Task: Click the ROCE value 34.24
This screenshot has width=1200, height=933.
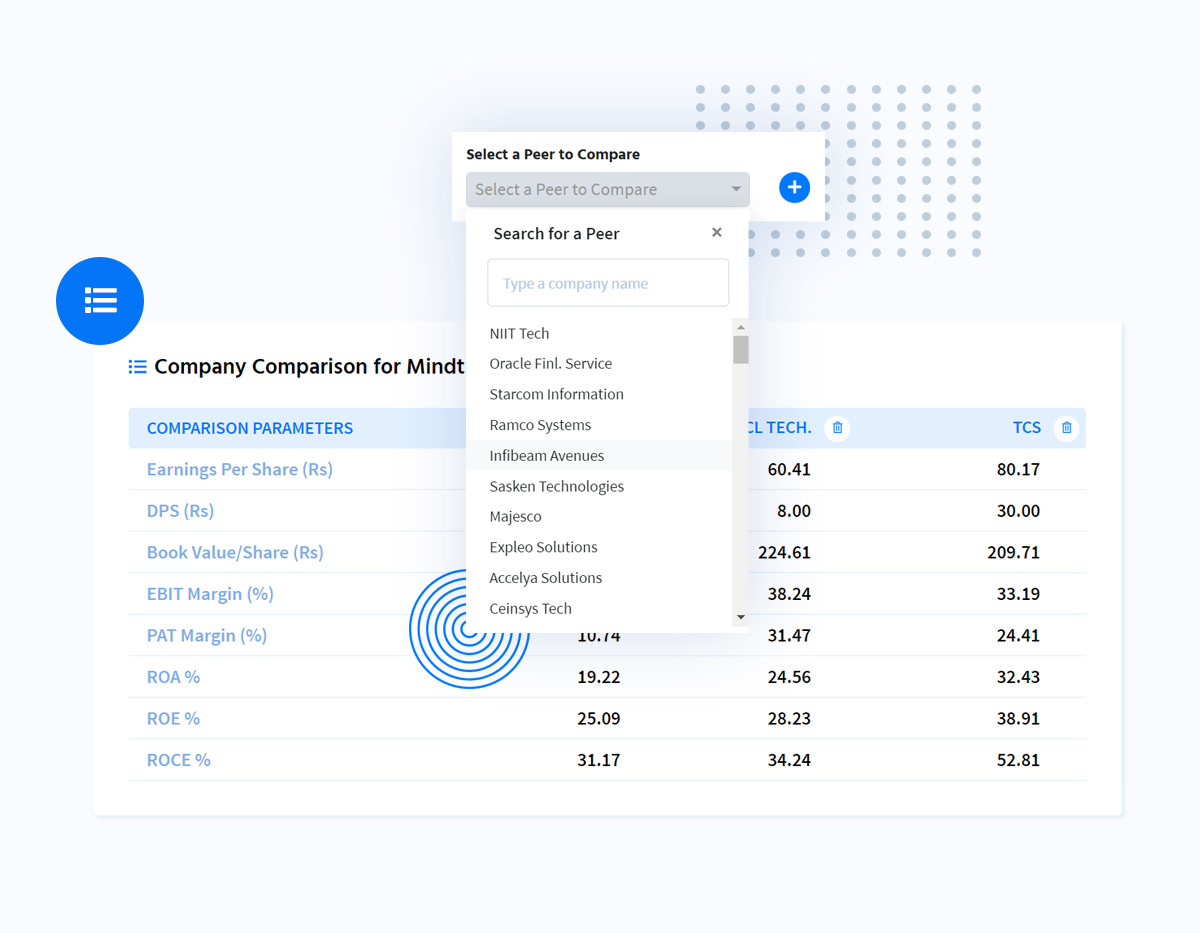Action: (x=789, y=760)
